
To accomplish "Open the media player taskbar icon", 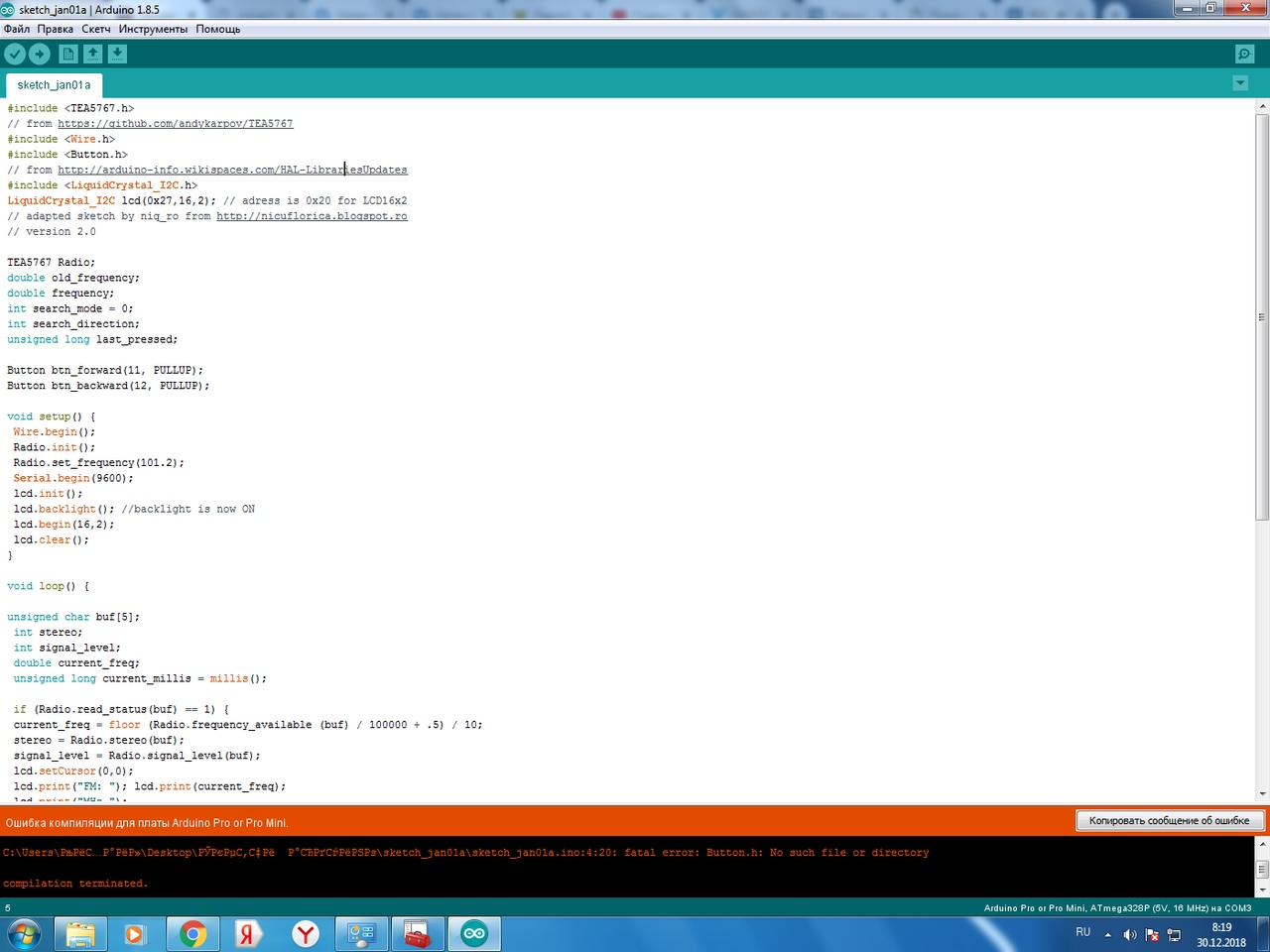I will point(134,934).
